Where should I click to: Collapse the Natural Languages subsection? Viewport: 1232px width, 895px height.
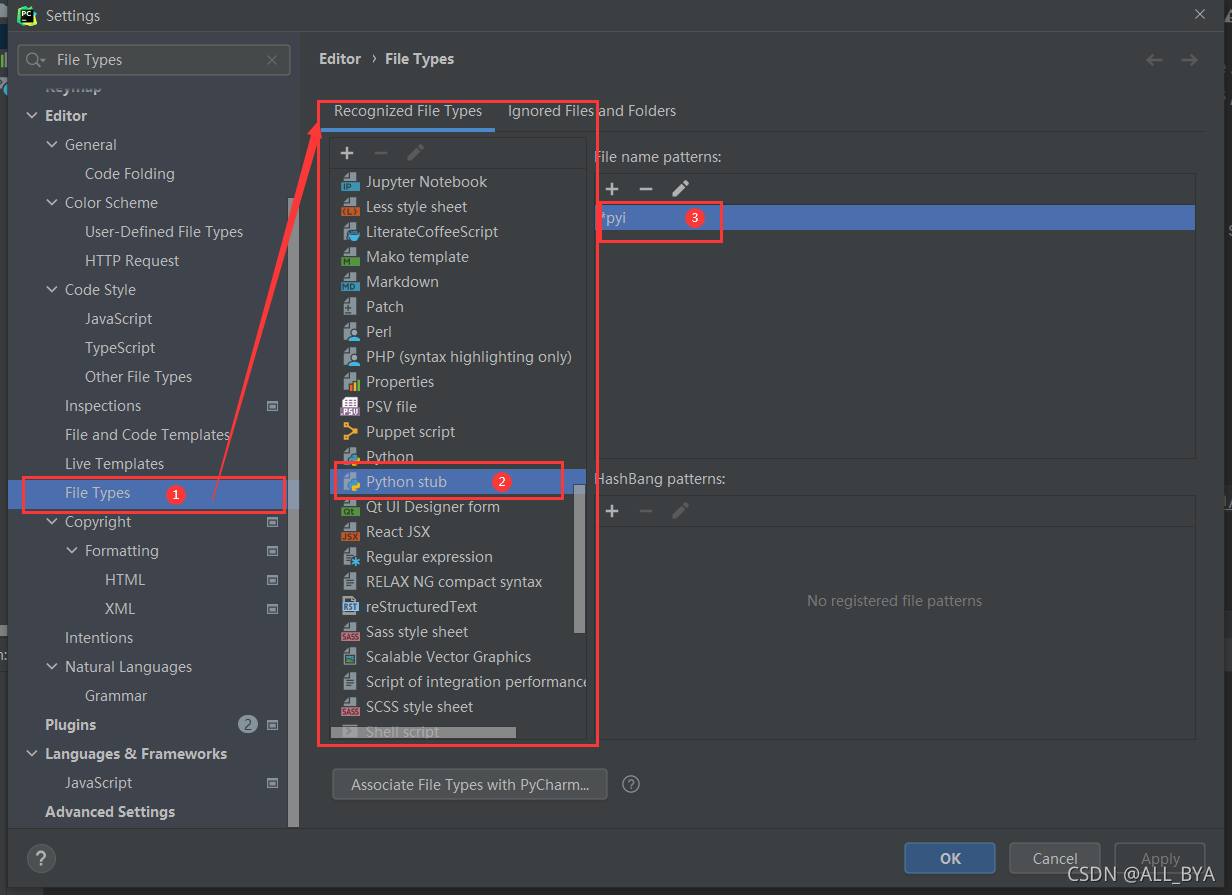53,667
